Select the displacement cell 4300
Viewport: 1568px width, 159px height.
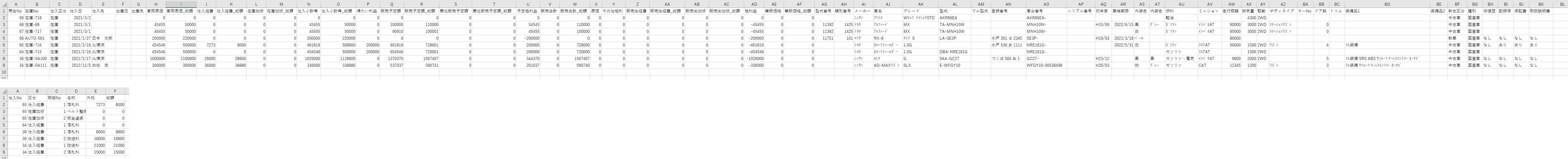click(1250, 18)
